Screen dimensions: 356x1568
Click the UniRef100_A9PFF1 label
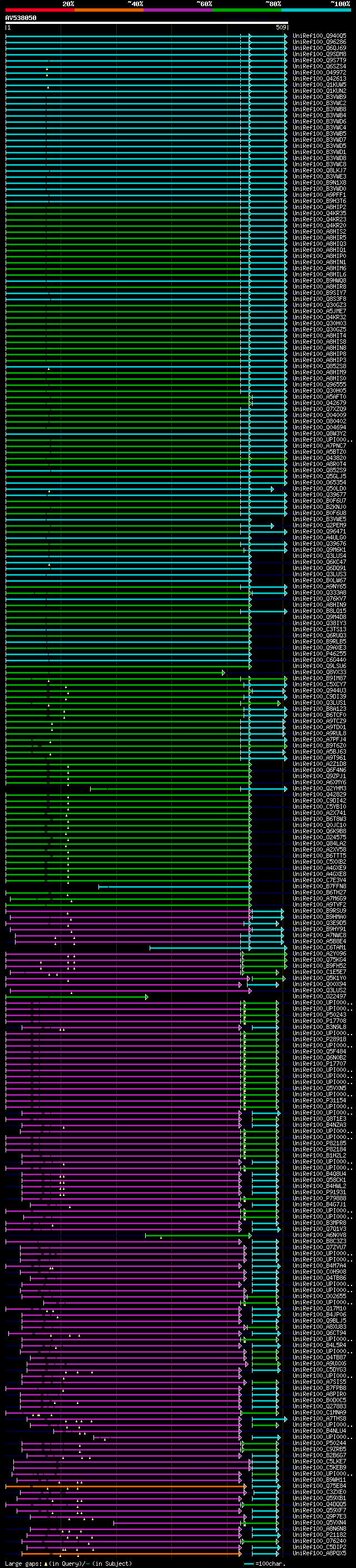click(319, 195)
